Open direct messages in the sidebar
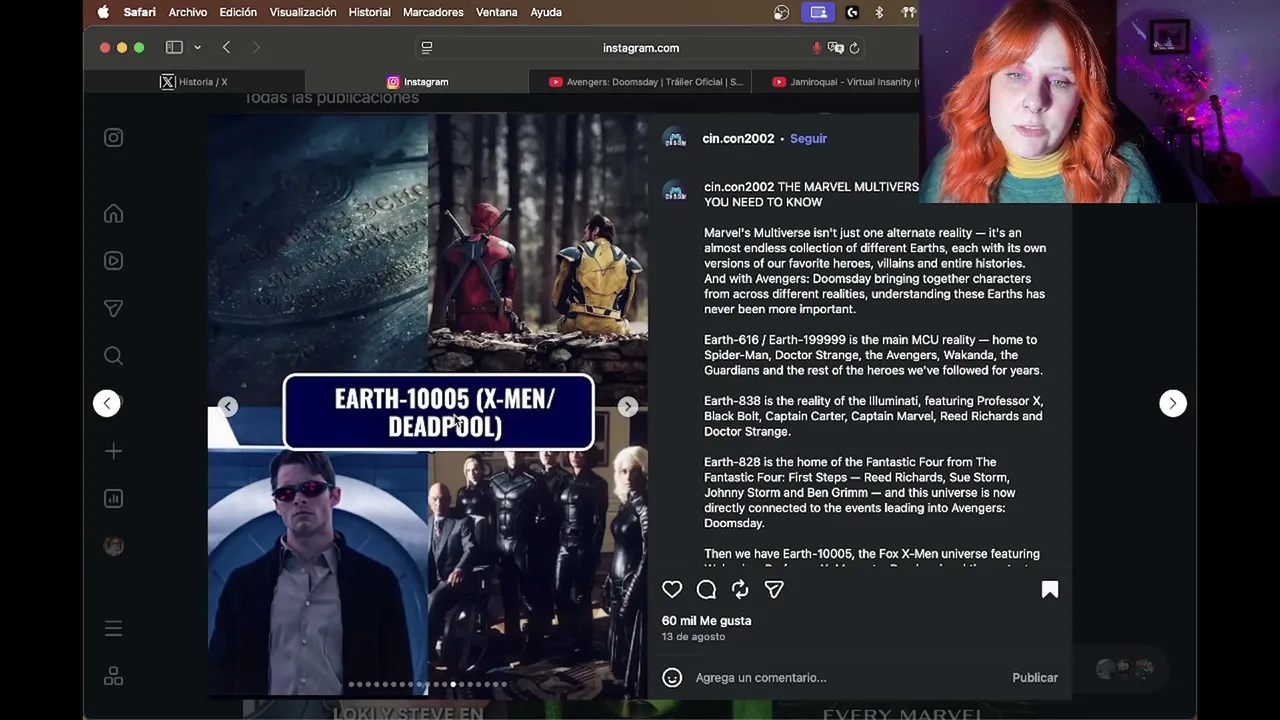The height and width of the screenshot is (720, 1280). pyautogui.click(x=113, y=308)
